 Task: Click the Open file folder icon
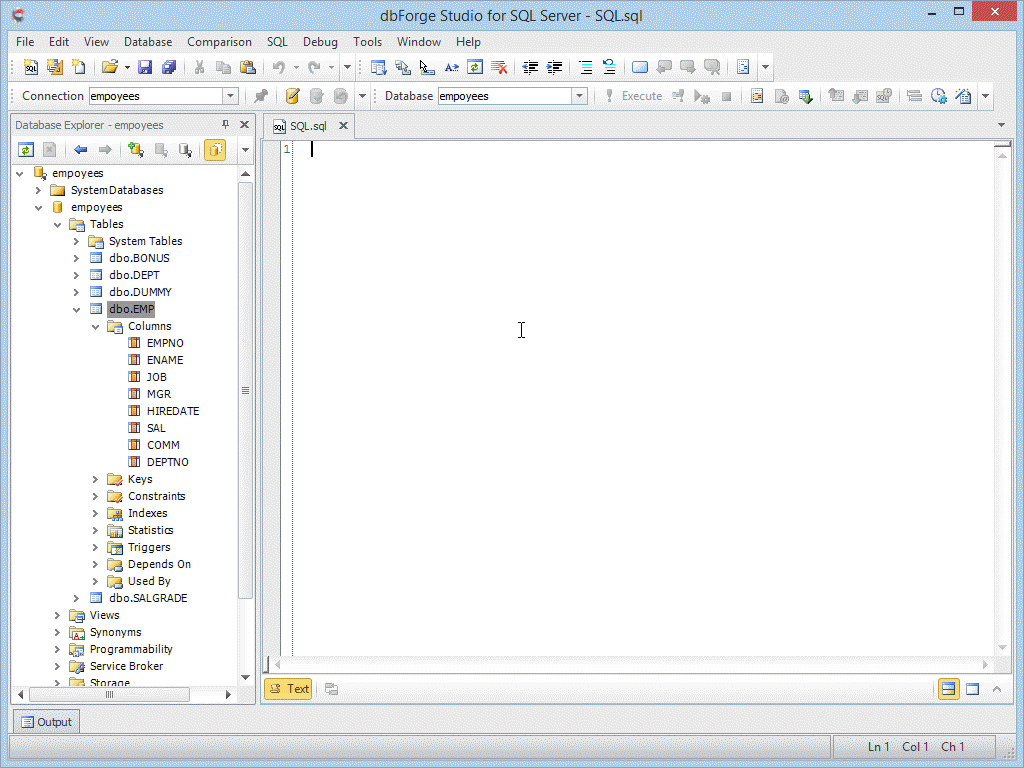click(110, 67)
